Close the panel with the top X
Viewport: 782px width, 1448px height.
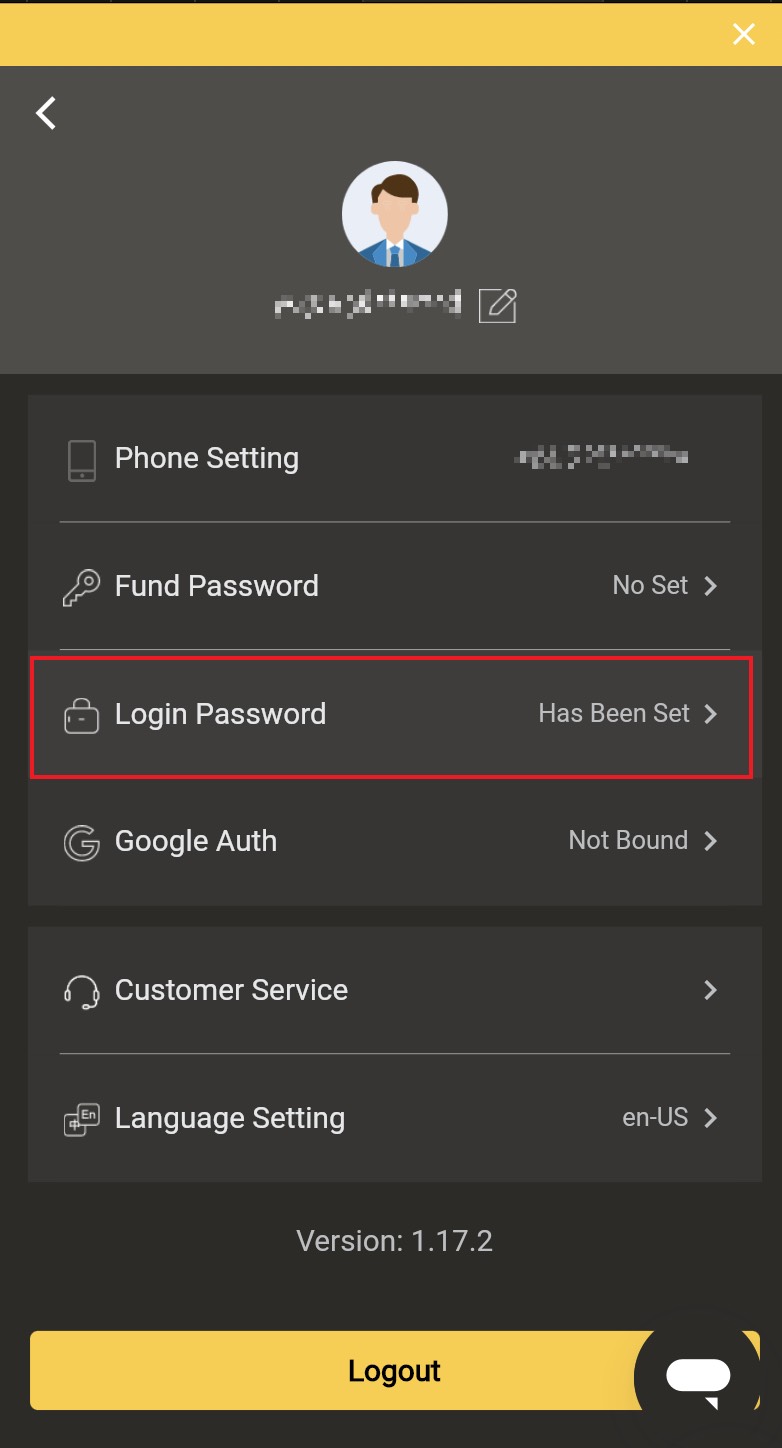click(744, 35)
